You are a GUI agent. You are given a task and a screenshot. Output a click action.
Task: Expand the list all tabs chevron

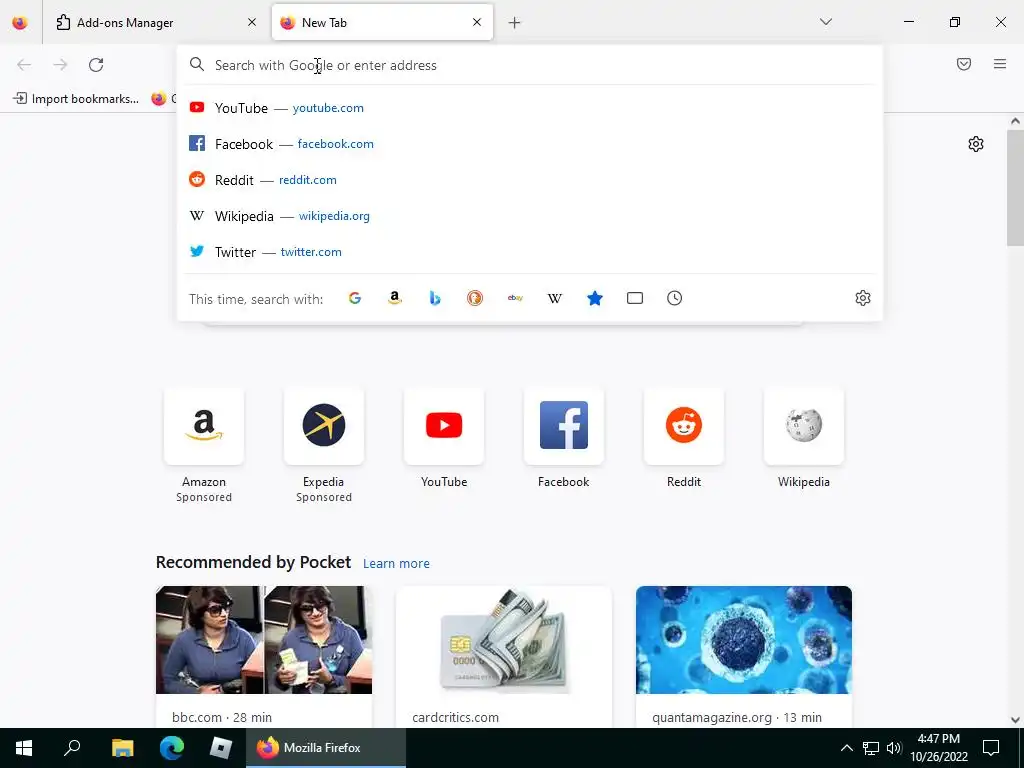click(826, 22)
